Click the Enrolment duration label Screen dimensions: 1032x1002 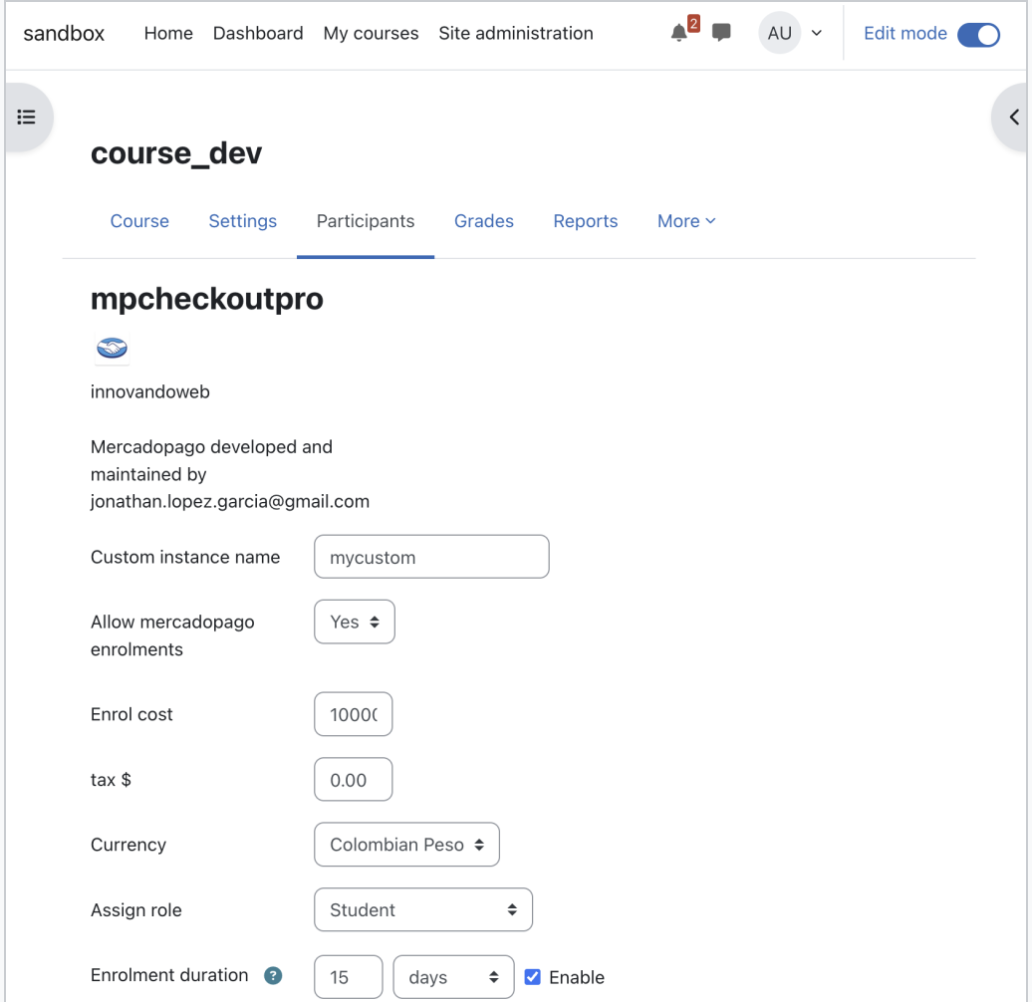point(169,975)
